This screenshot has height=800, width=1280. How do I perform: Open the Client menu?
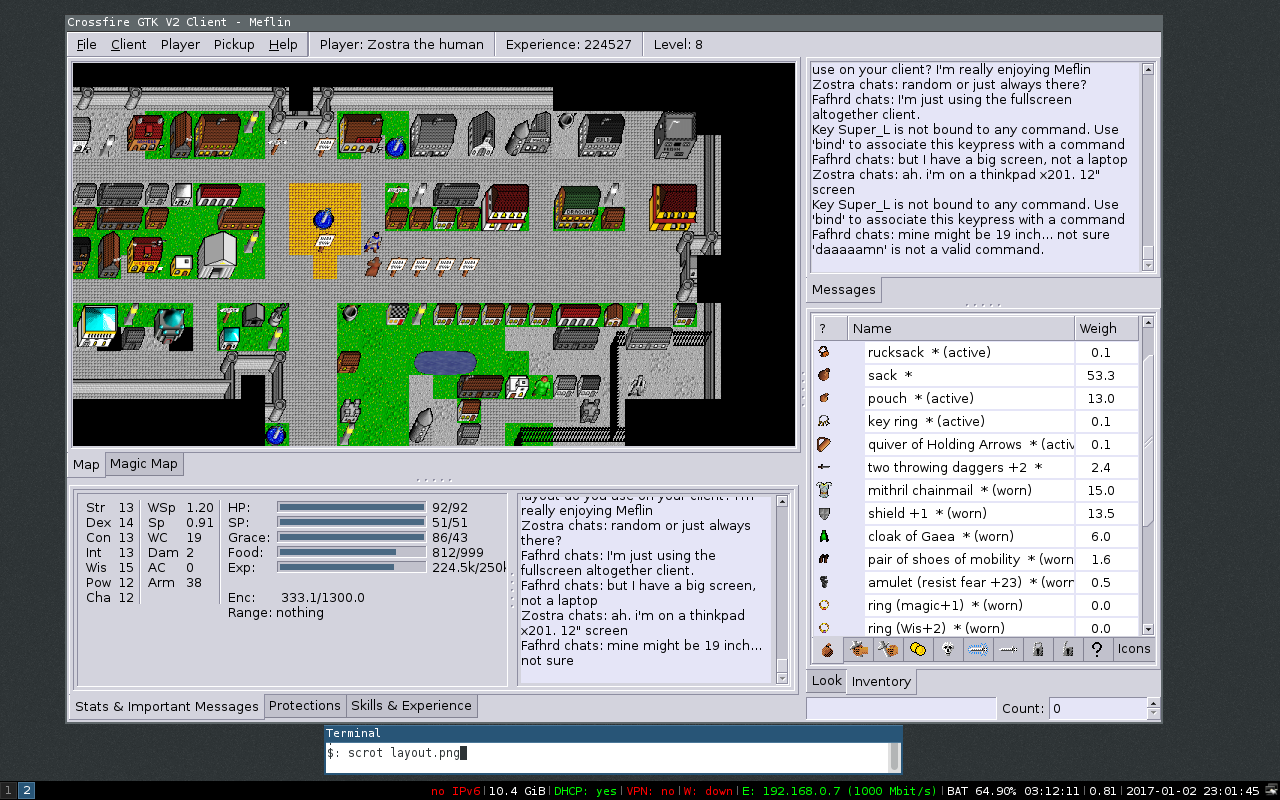click(129, 44)
